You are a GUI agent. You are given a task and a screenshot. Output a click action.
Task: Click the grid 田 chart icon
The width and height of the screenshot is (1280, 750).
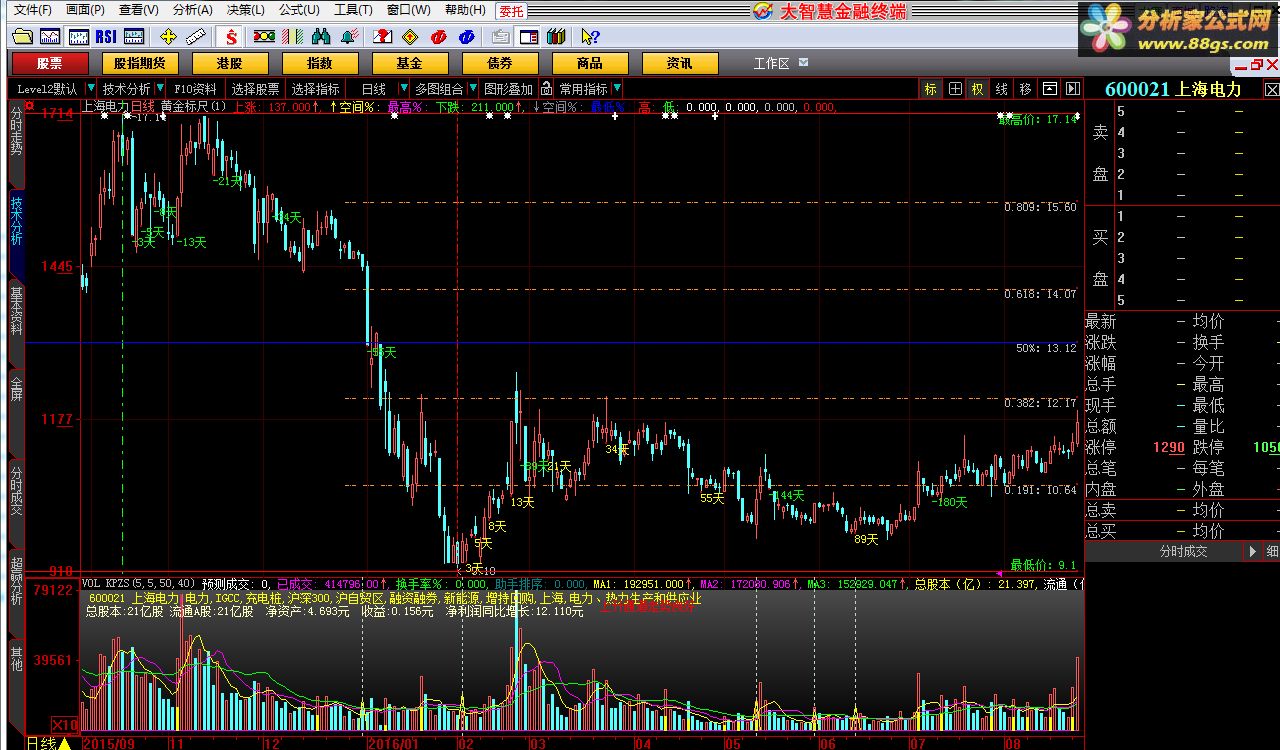(x=955, y=89)
